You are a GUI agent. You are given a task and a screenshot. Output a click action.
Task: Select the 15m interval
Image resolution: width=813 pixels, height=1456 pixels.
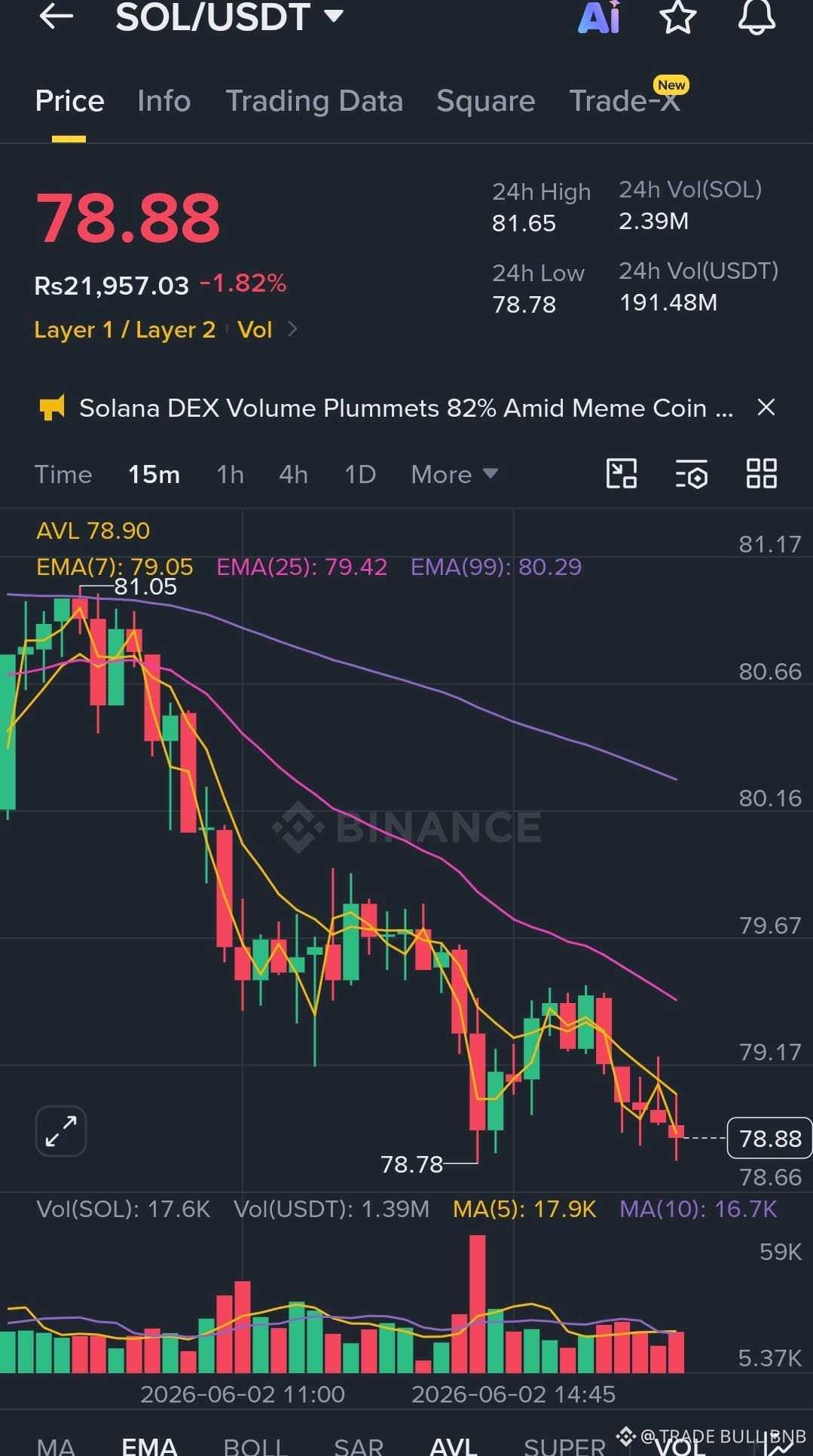point(154,474)
